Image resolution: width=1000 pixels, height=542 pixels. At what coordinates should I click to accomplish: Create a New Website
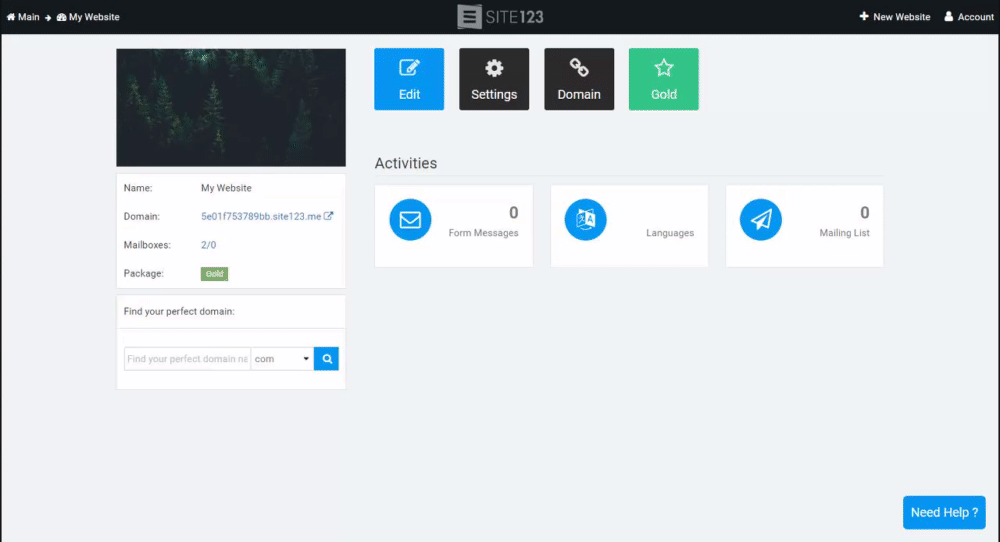(x=895, y=17)
